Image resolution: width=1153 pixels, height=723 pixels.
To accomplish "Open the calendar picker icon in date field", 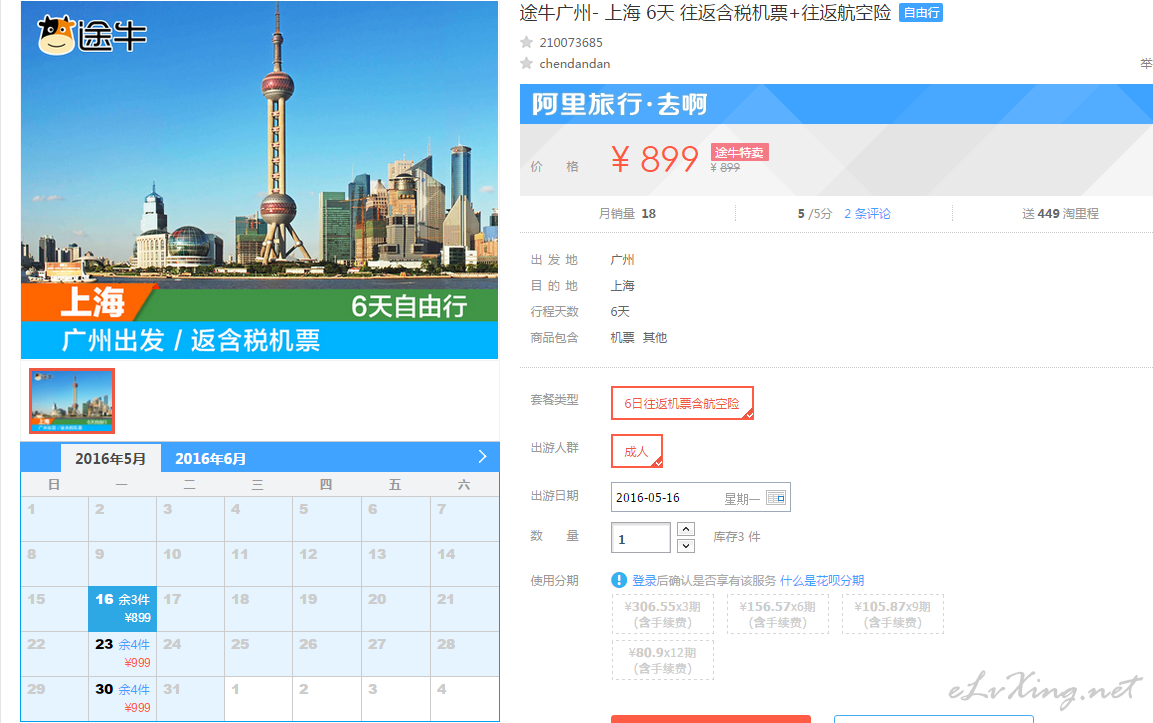I will [x=776, y=498].
